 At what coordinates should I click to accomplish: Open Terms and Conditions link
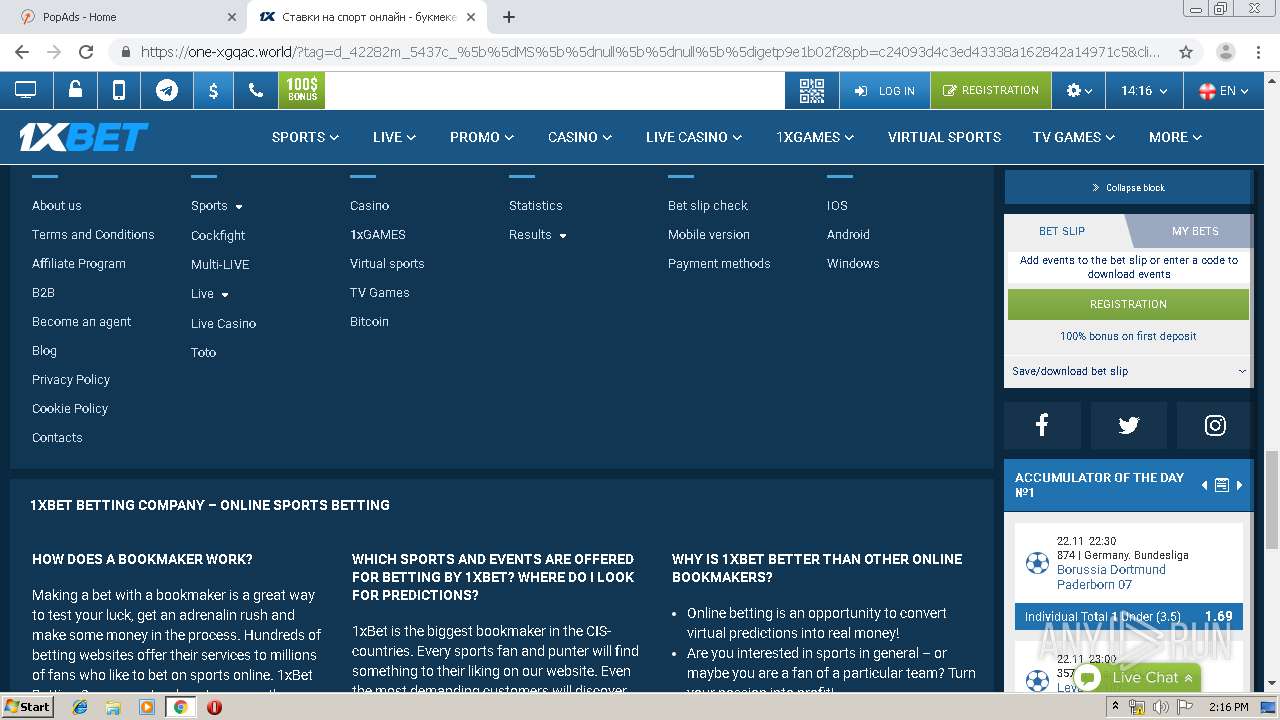pos(93,234)
